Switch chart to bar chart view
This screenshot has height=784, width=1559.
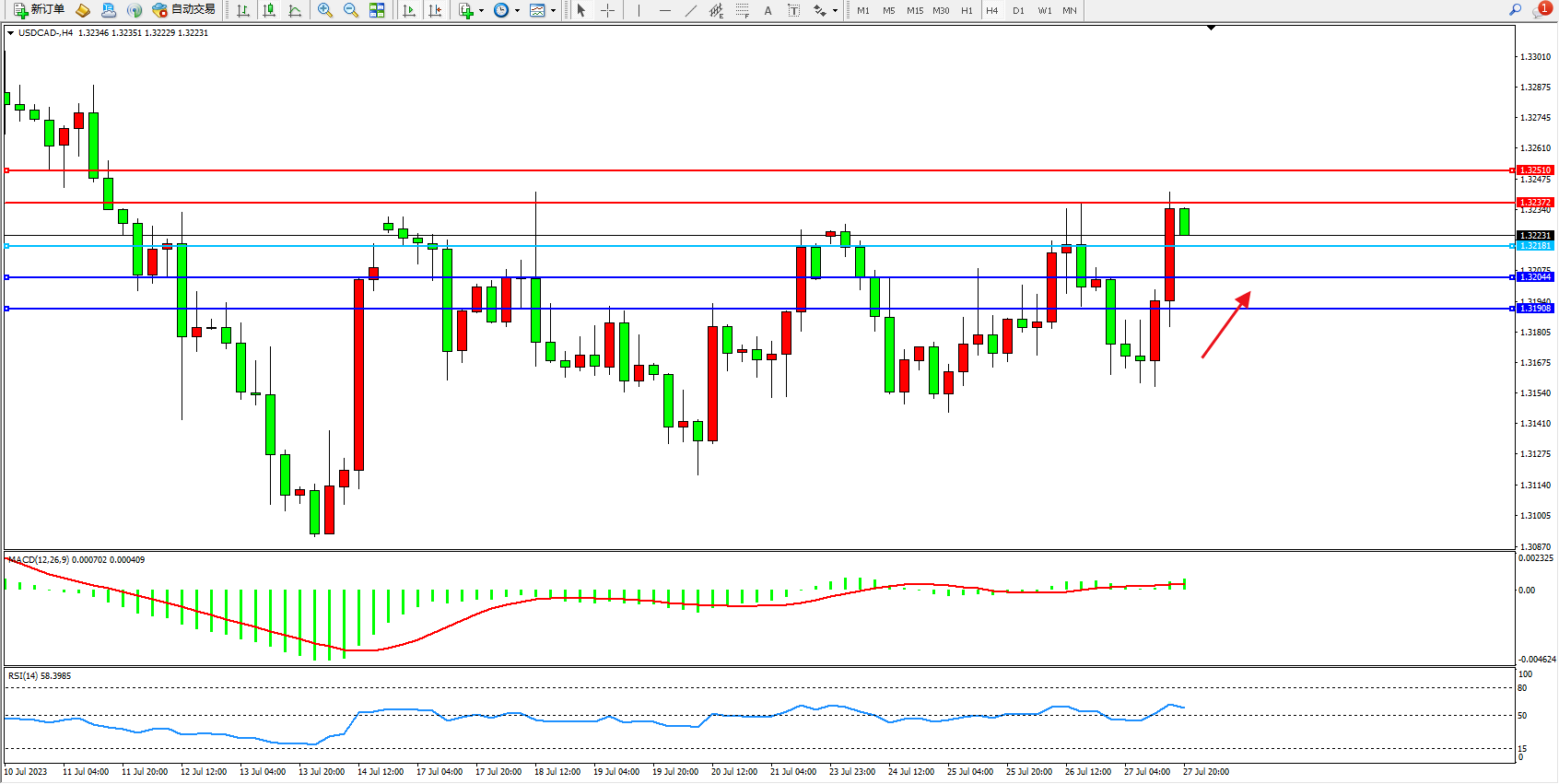click(x=243, y=10)
